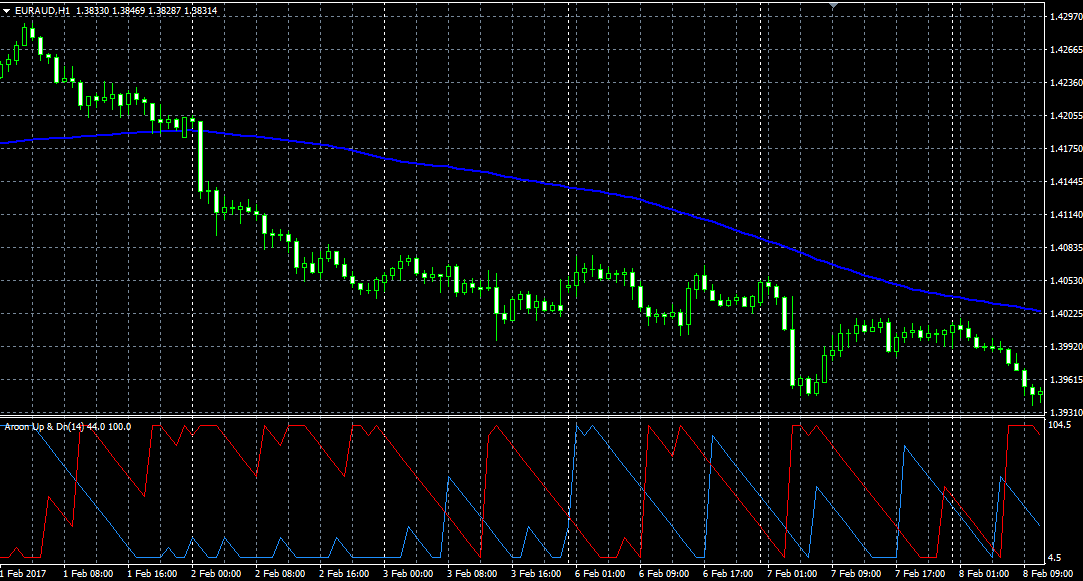Click the 1.41750 price axis label

click(1059, 149)
